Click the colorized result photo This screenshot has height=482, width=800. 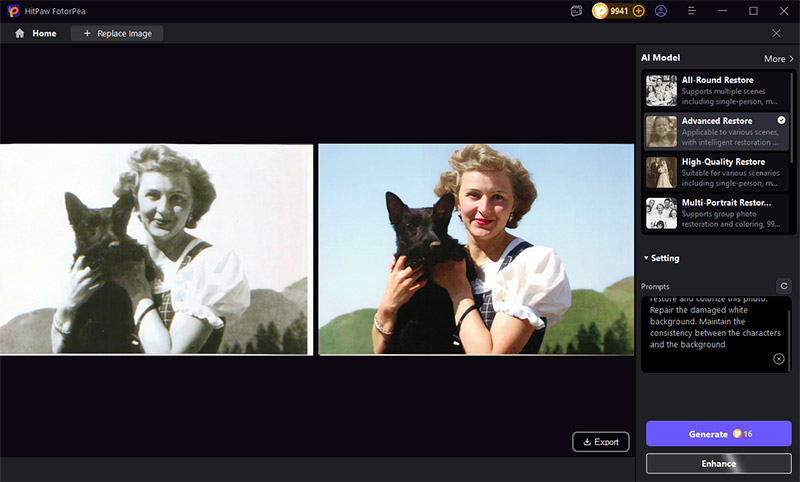(x=476, y=249)
